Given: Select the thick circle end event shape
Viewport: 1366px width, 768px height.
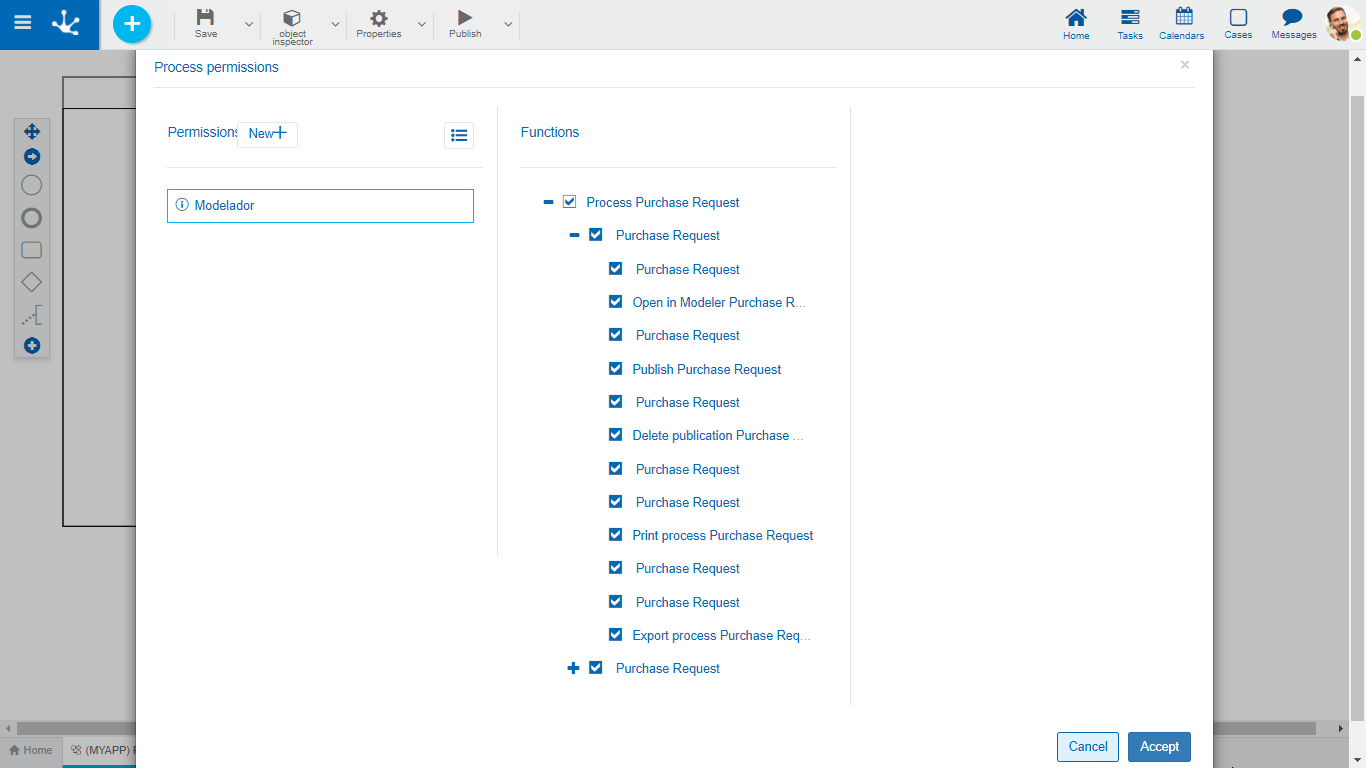Looking at the screenshot, I should tap(32, 218).
